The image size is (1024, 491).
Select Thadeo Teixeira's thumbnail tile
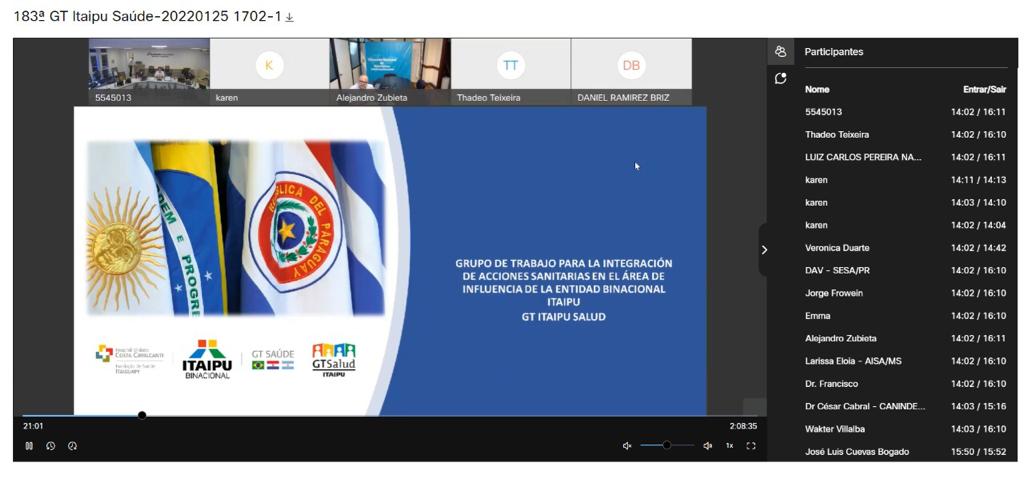(511, 72)
